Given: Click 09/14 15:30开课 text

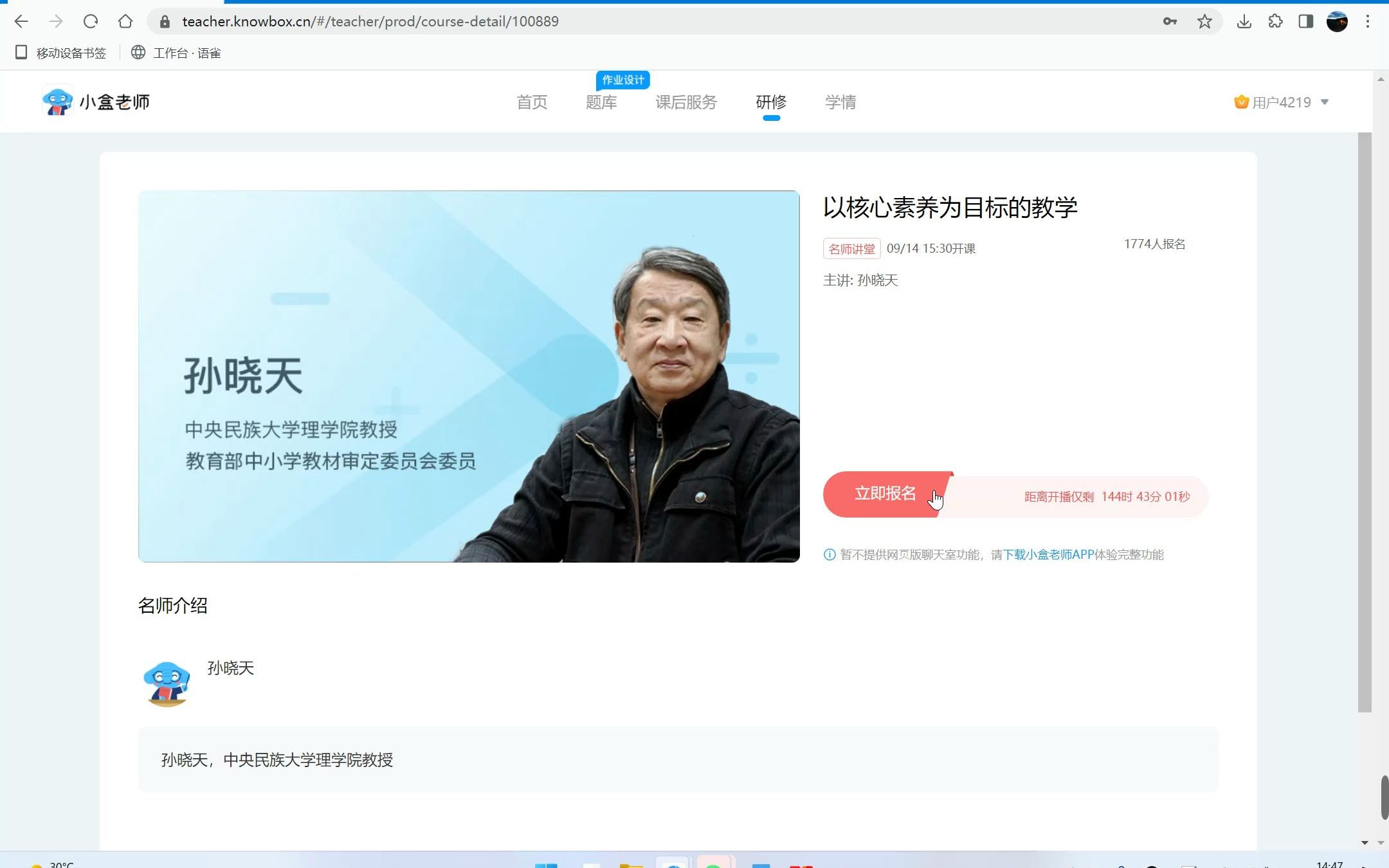Looking at the screenshot, I should (931, 249).
